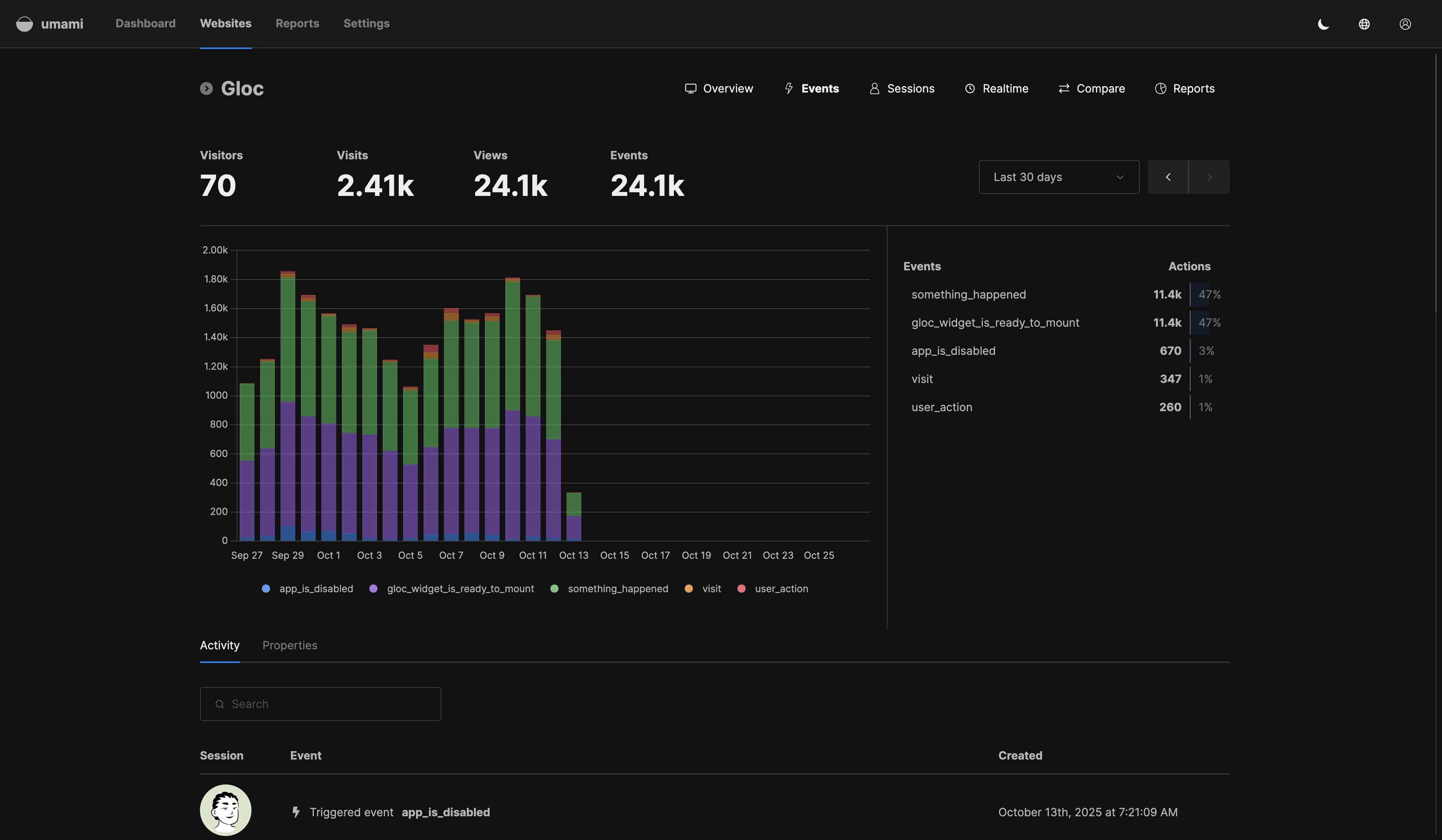Open the user profile icon
This screenshot has width=1442, height=840.
click(x=1405, y=24)
